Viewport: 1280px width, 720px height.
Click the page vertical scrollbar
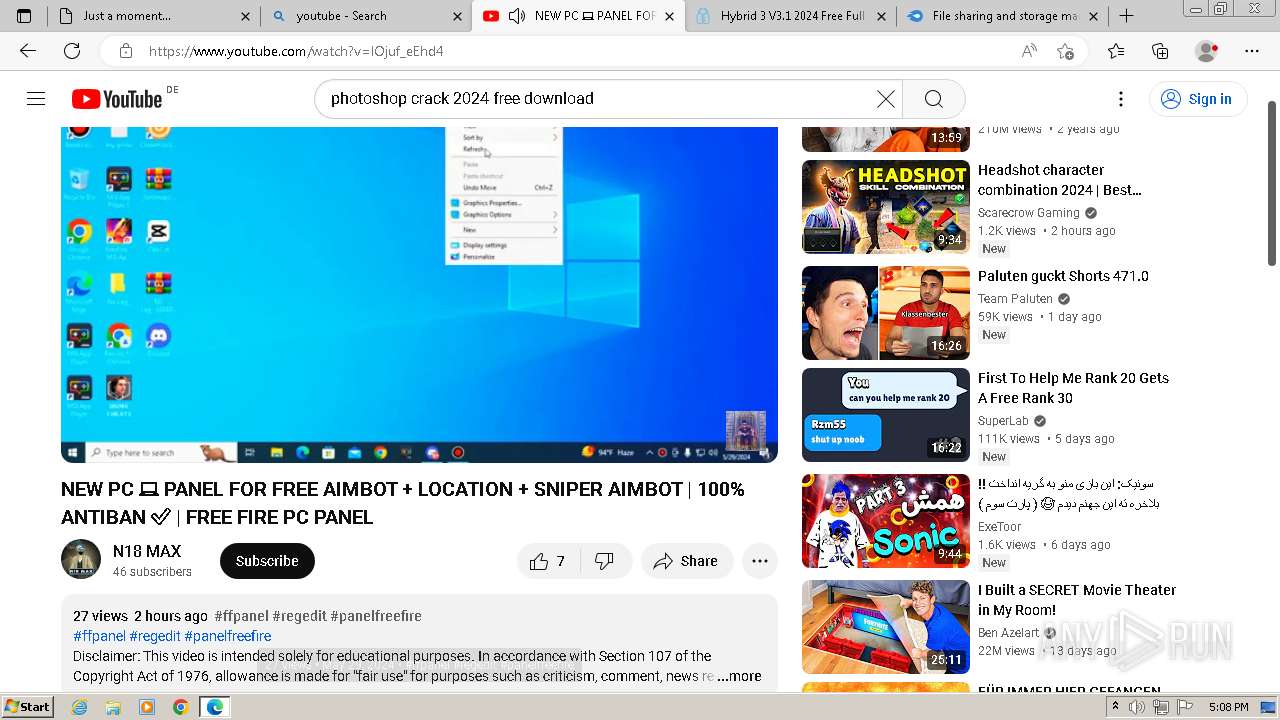pos(1272,183)
